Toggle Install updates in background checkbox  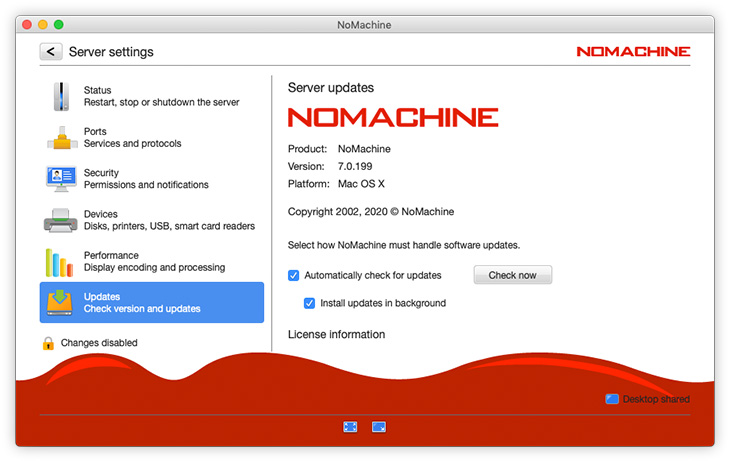310,303
